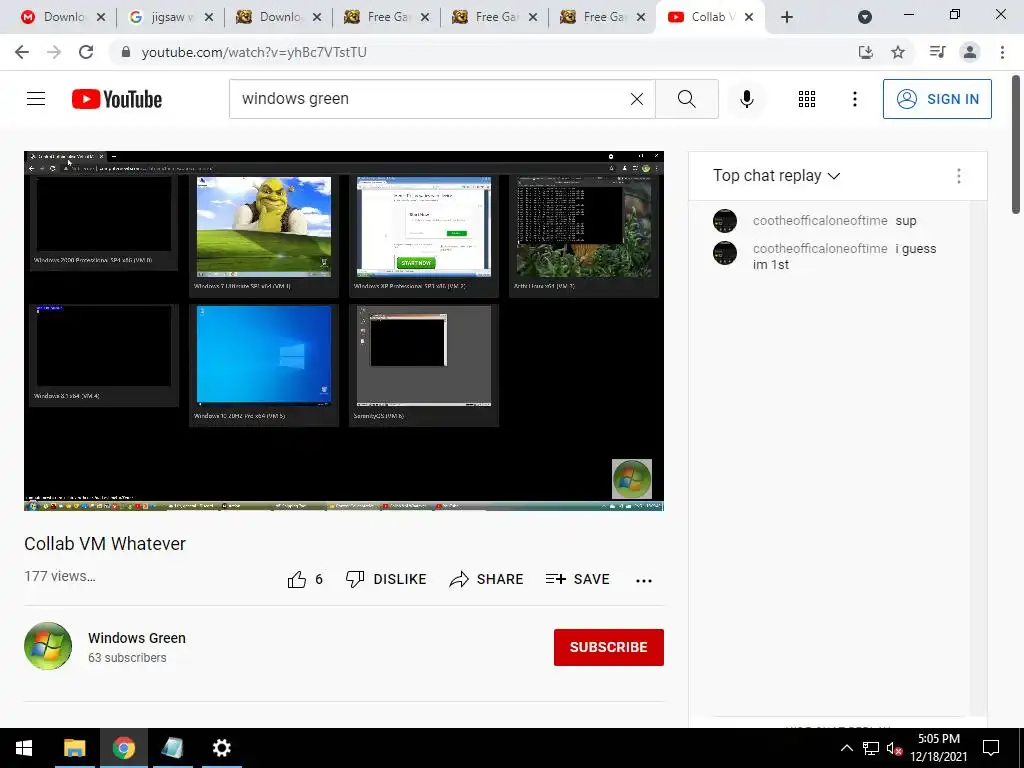Viewport: 1024px width, 768px height.
Task: Run the search with the magnifier button
Action: [686, 99]
